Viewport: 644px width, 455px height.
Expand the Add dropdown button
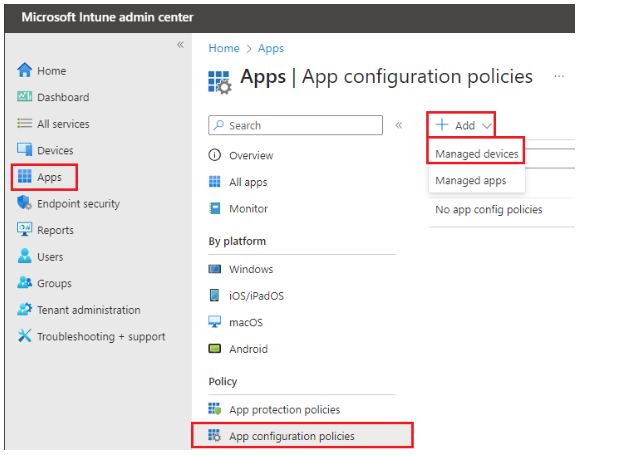point(462,124)
